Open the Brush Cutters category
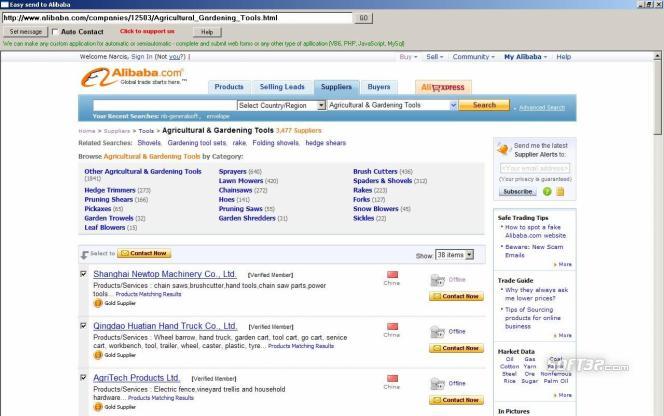 [x=375, y=172]
